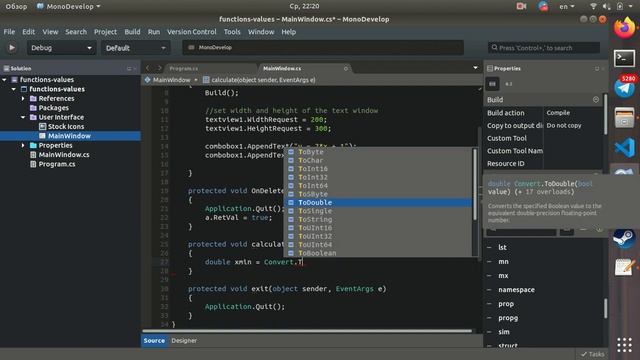Viewport: 640px width, 360px height.
Task: Choose ToBoolean in the completion list
Action: (378, 253)
